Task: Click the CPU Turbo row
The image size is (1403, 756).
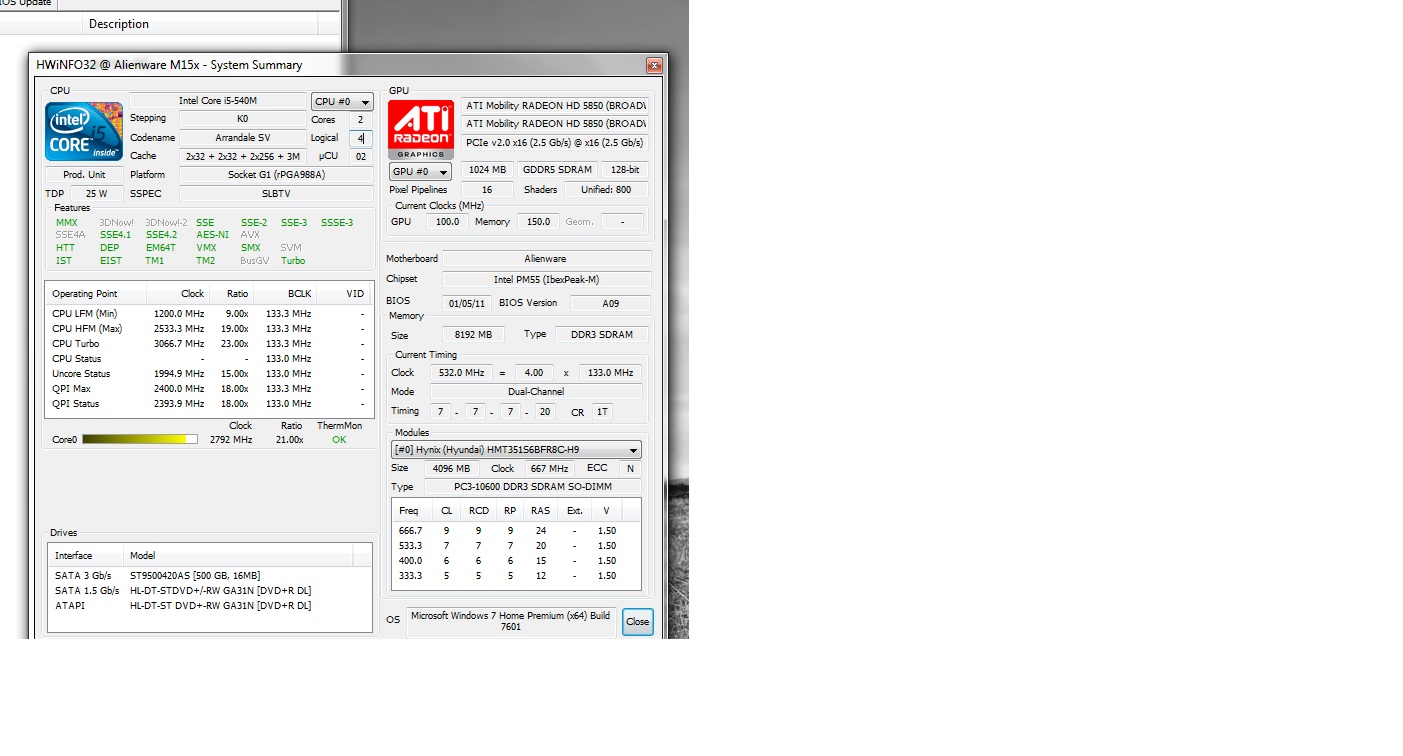Action: 209,344
